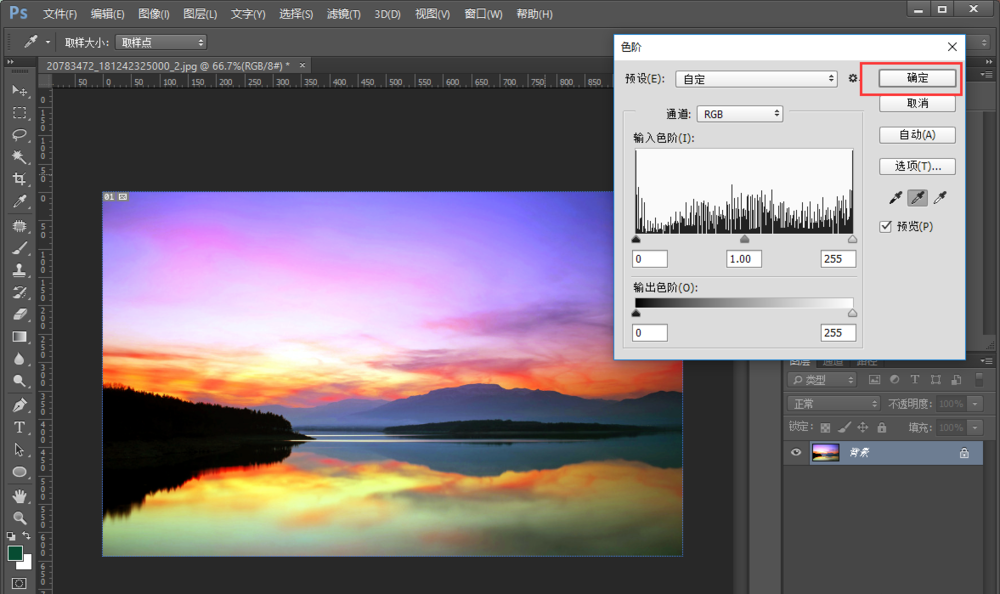Expand the 取样大小 sample size dropdown

pyautogui.click(x=161, y=42)
